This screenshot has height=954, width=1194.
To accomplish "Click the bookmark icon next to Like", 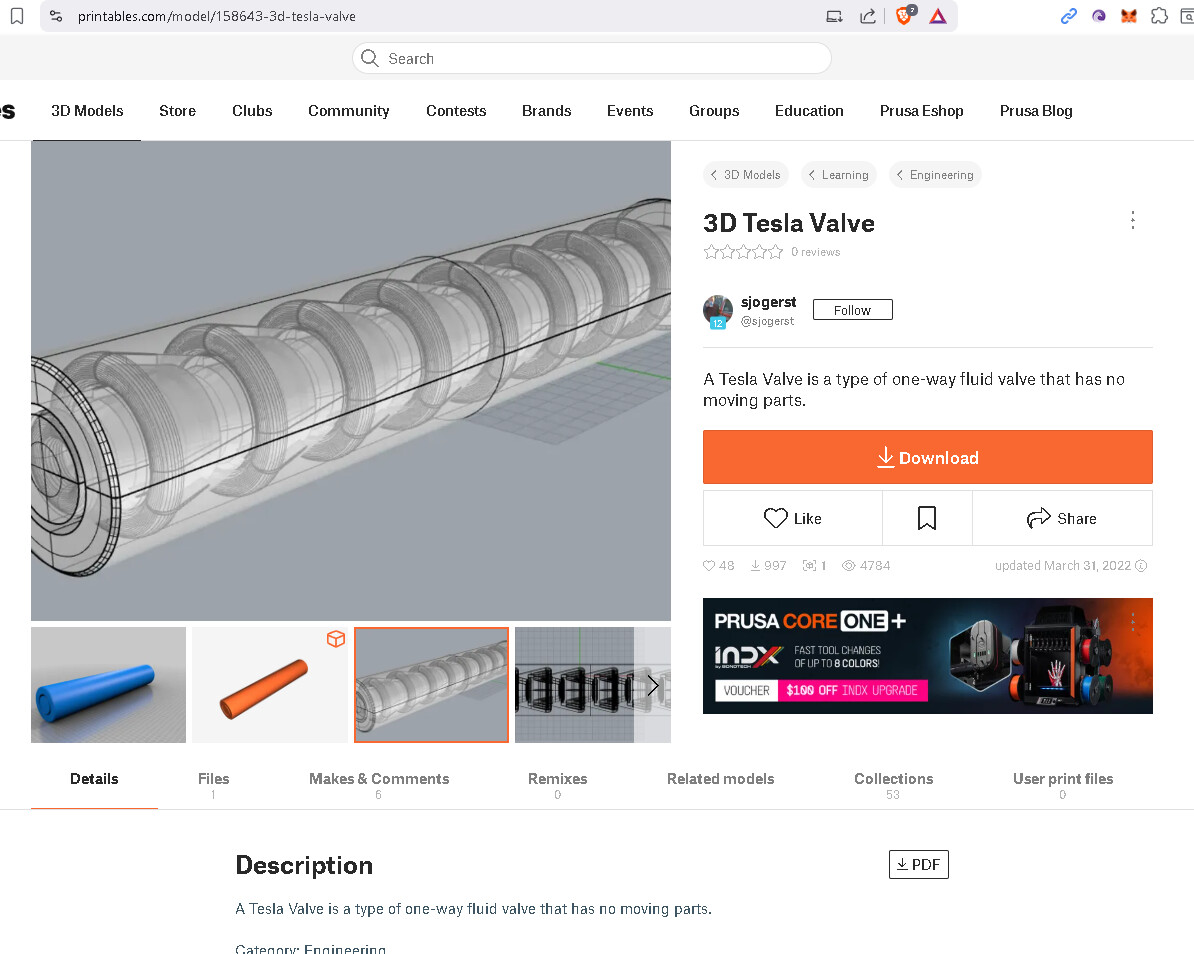I will tap(927, 518).
